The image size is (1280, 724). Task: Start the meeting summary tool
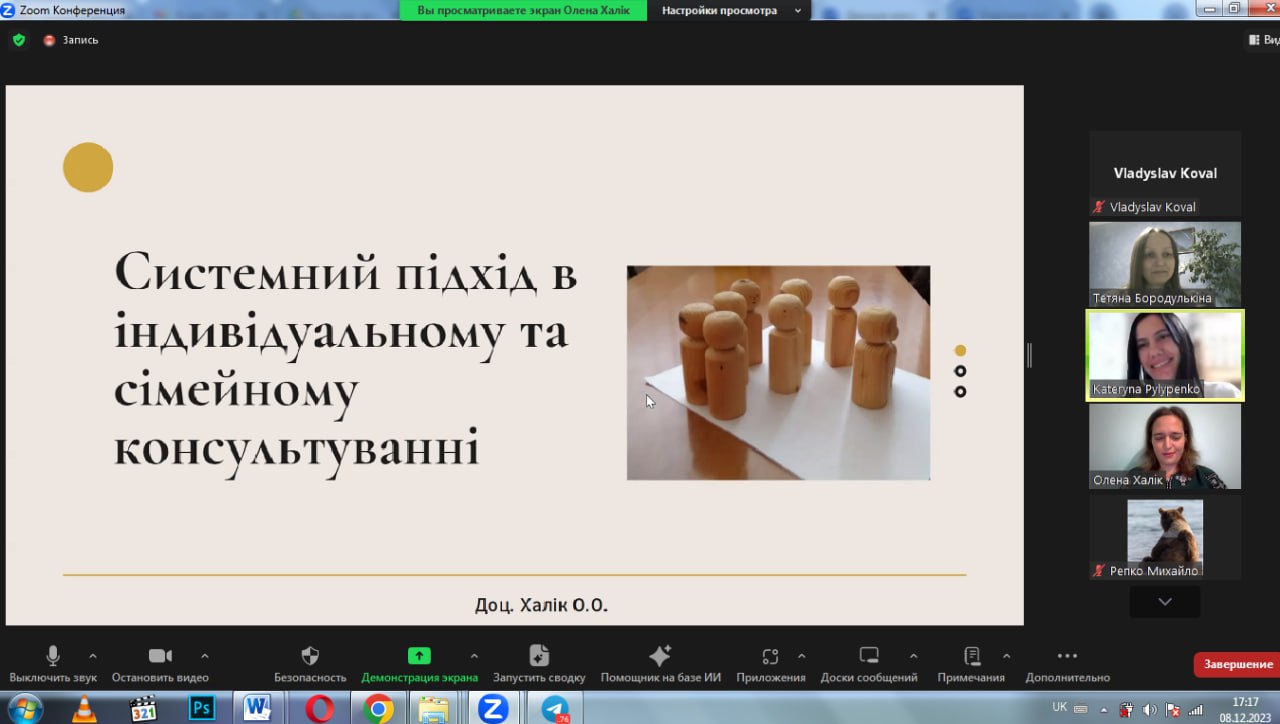[539, 656]
